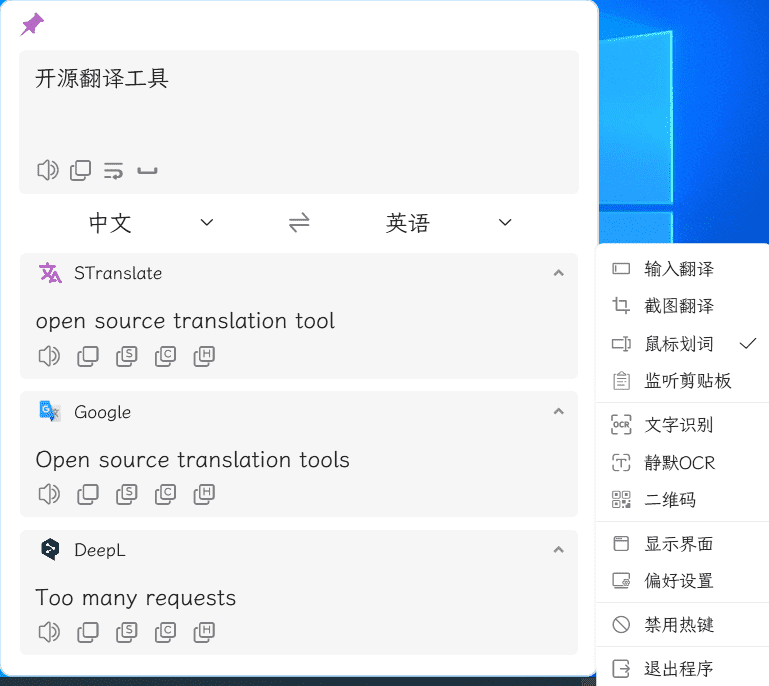
Task: Pin the translator window with pushpin icon
Action: click(x=32, y=25)
